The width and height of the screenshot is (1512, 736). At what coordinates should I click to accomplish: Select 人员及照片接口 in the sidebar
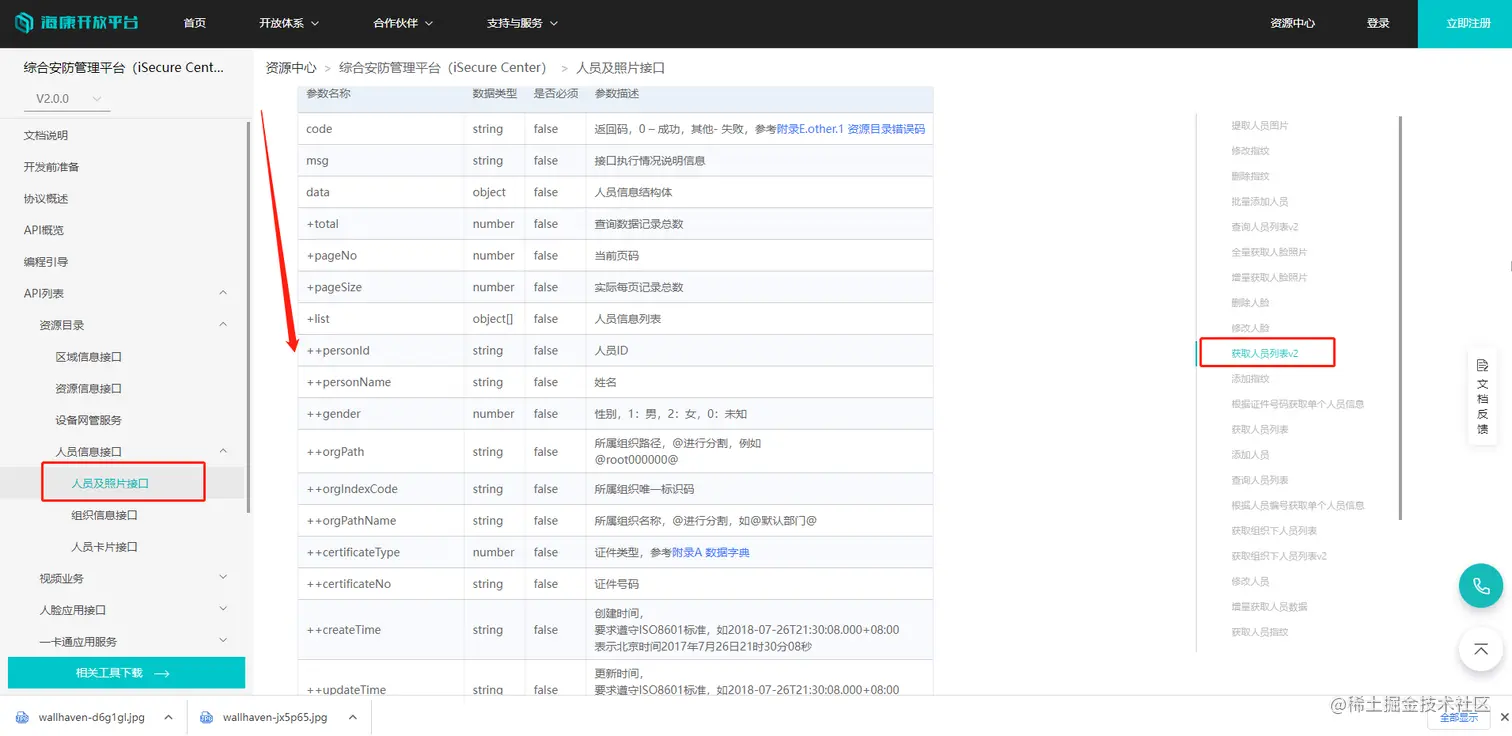pos(110,483)
